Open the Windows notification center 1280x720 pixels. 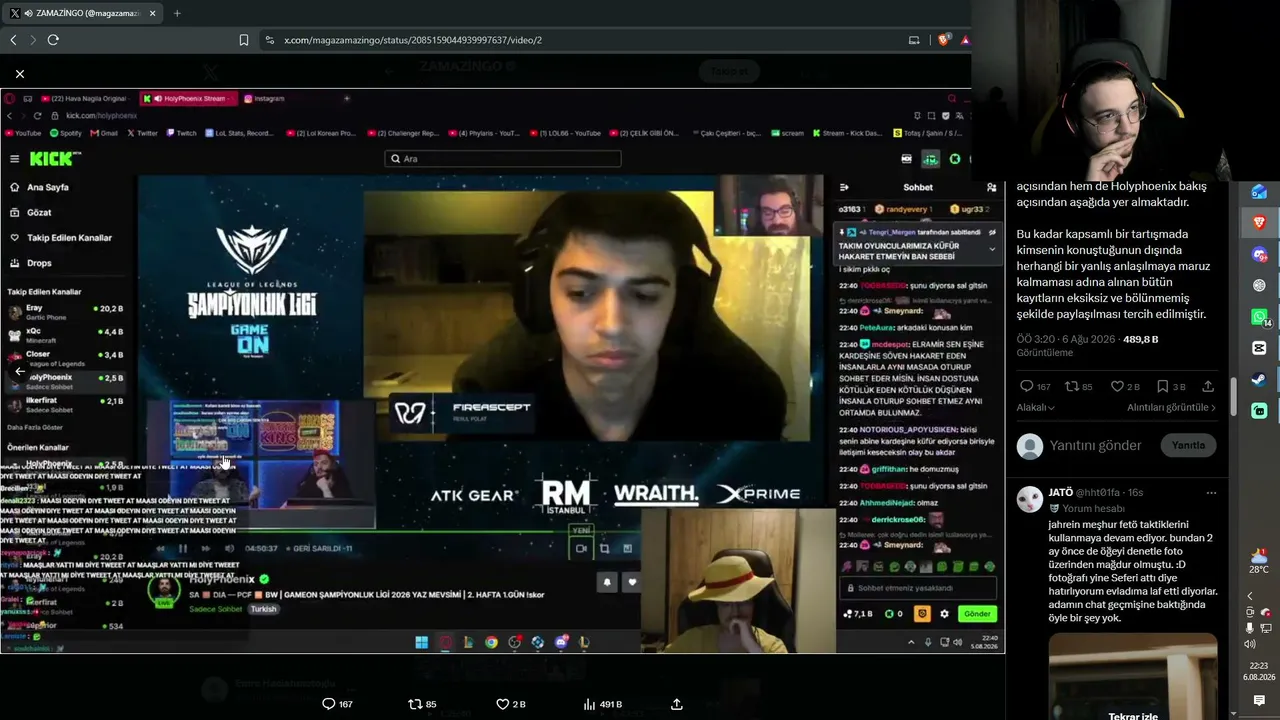tap(1259, 701)
